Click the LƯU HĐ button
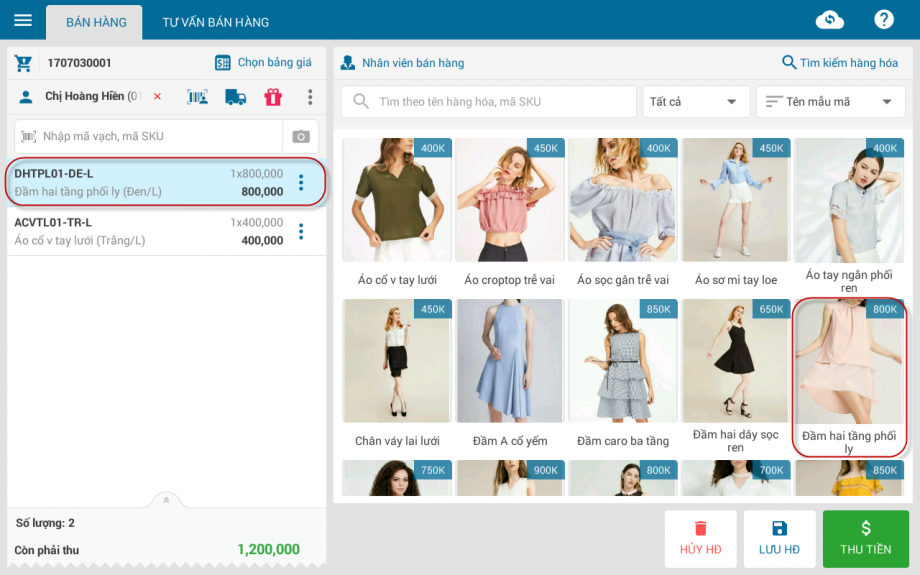920x575 pixels. 779,539
